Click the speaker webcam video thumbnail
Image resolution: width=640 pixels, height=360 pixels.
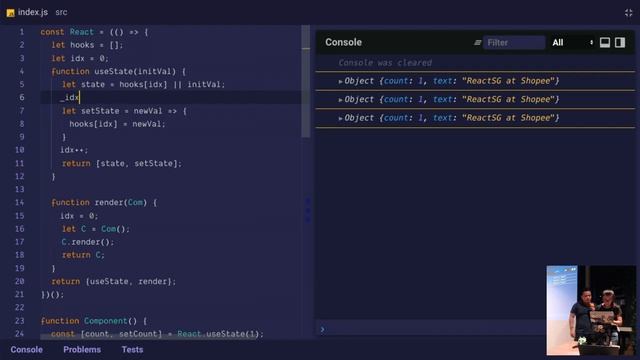tap(591, 310)
